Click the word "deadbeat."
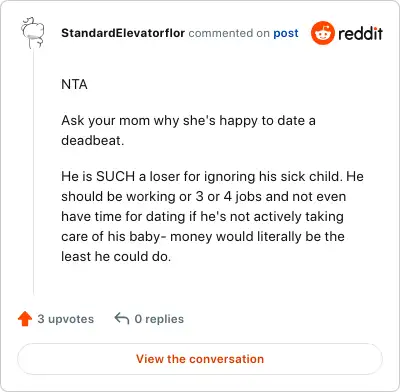The width and height of the screenshot is (400, 392). point(93,140)
